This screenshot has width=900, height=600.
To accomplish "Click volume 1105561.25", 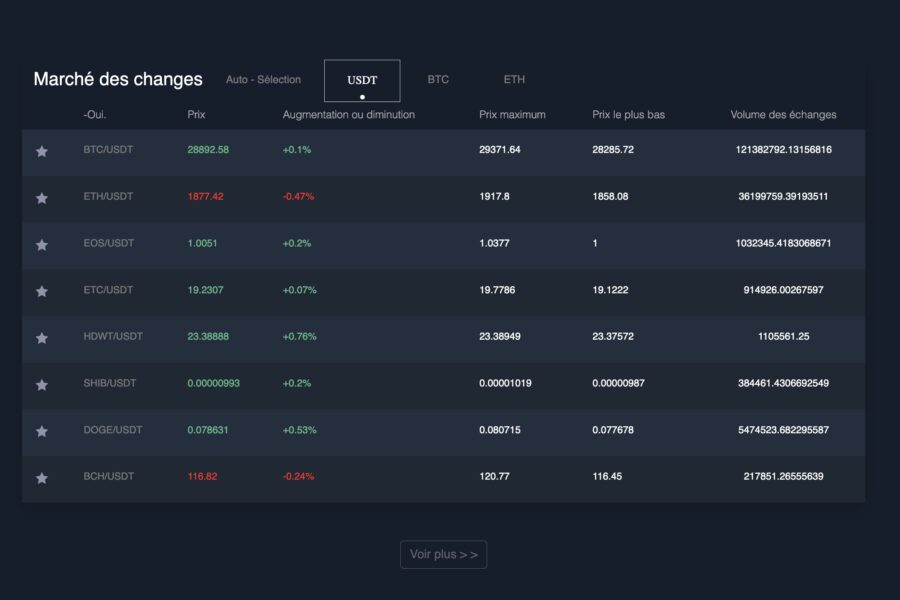I will click(783, 336).
